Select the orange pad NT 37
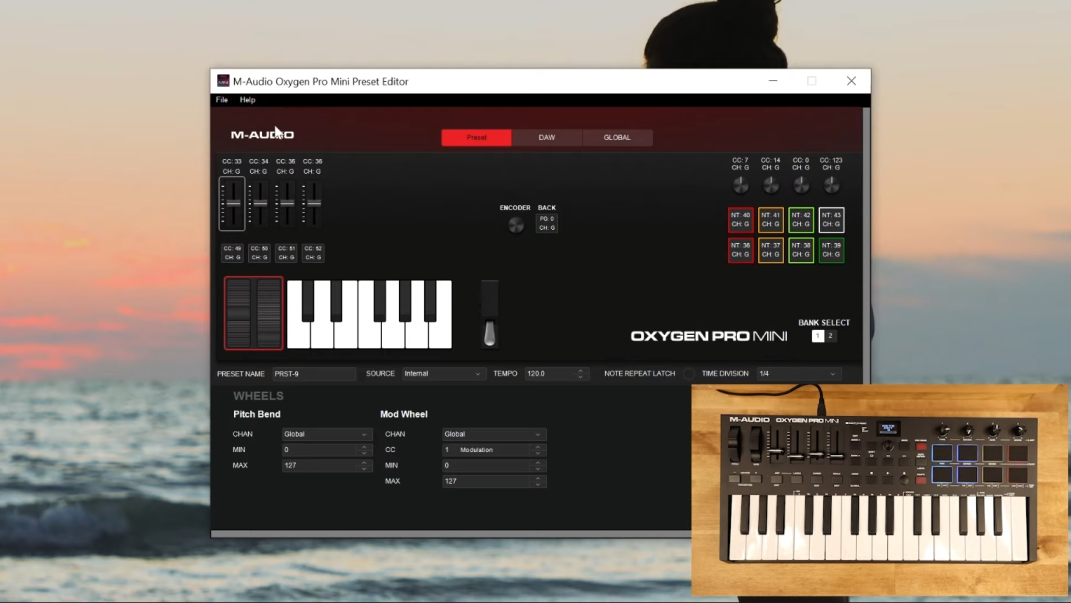 pyautogui.click(x=770, y=250)
